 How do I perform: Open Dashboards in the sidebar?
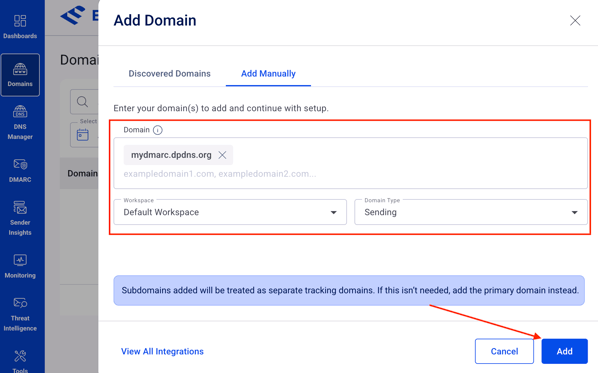(20, 26)
